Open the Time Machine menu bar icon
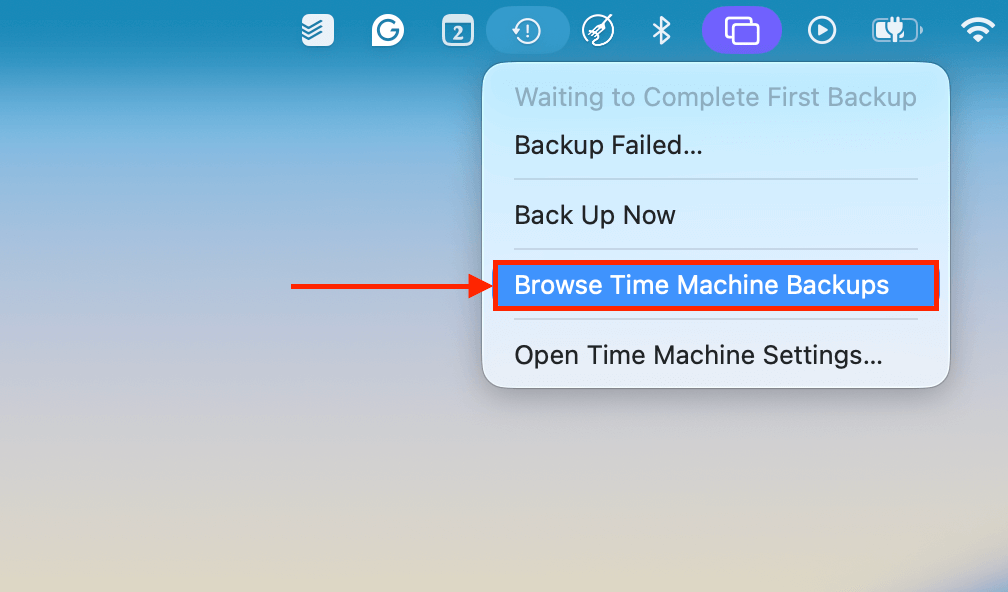This screenshot has width=1008, height=592. 528,30
